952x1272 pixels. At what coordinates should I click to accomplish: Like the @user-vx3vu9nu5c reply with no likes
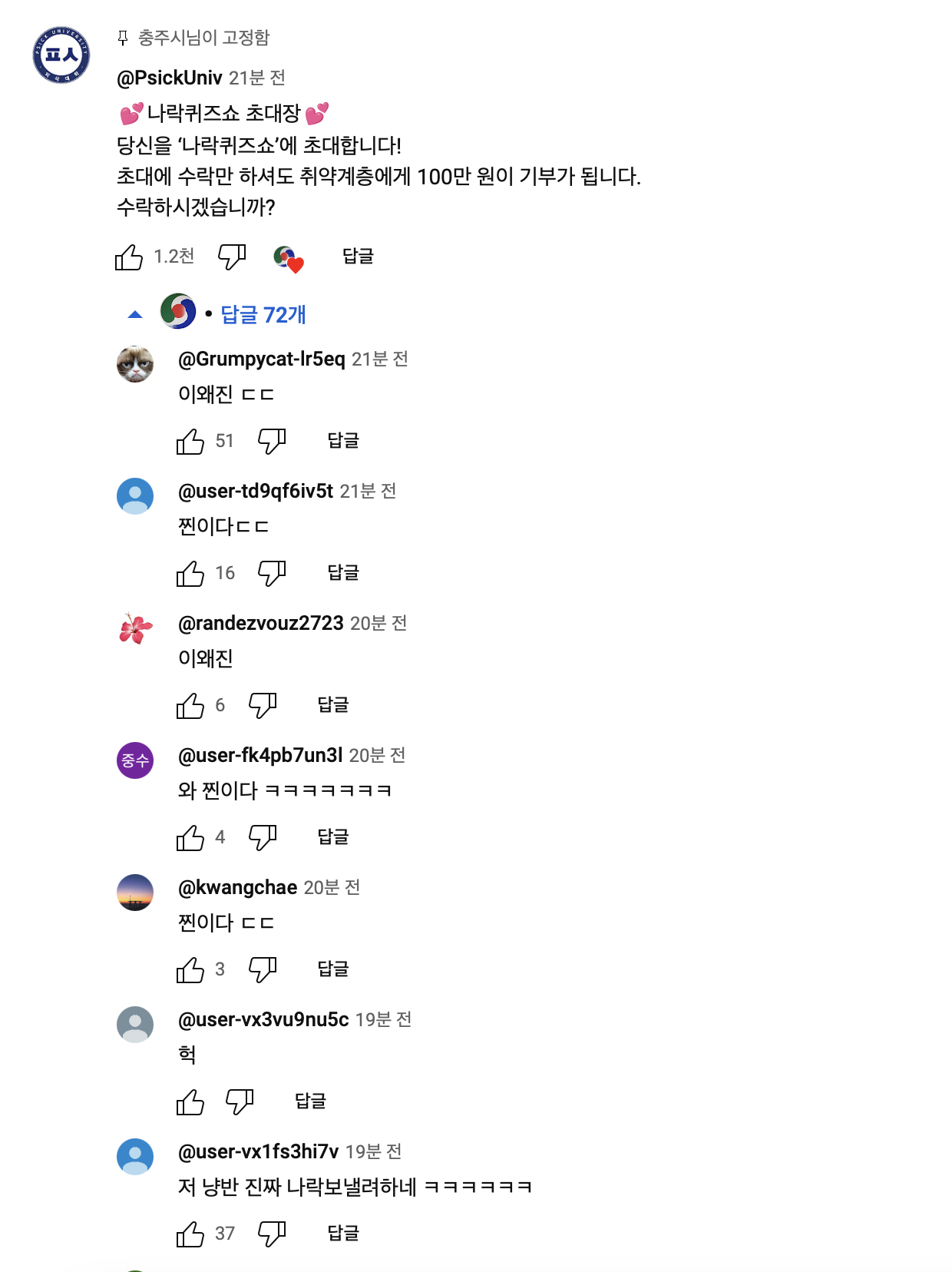pos(190,1102)
